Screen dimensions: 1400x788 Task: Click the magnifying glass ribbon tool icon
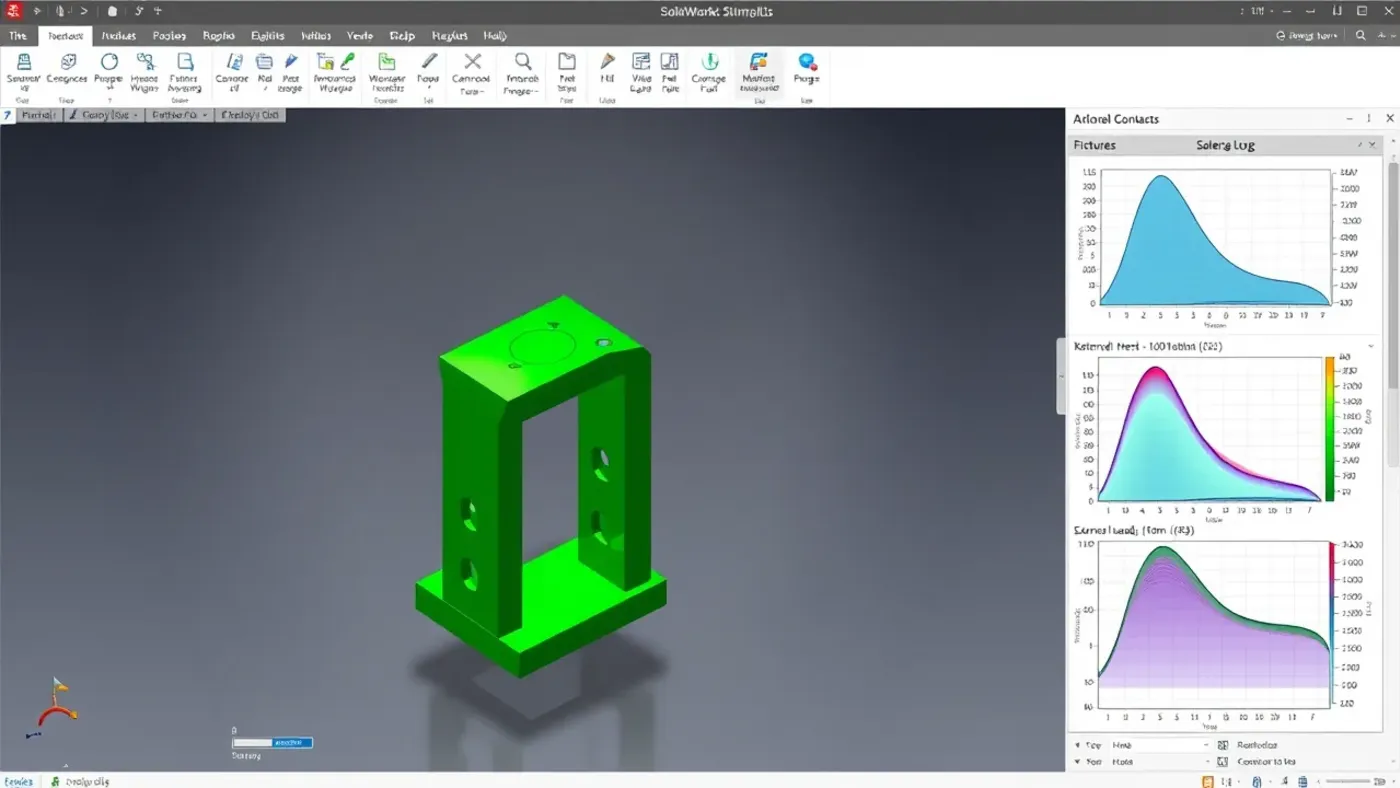(x=522, y=63)
